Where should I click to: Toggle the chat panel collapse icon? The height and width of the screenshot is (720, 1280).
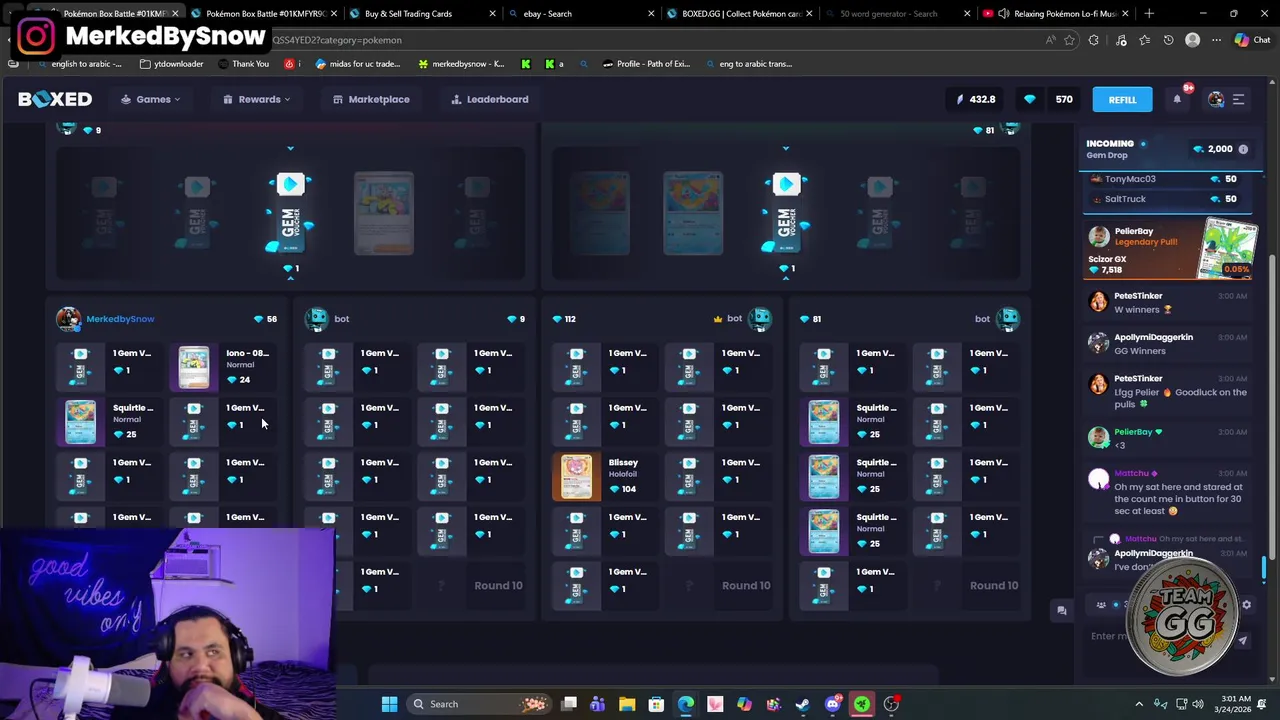(1062, 610)
